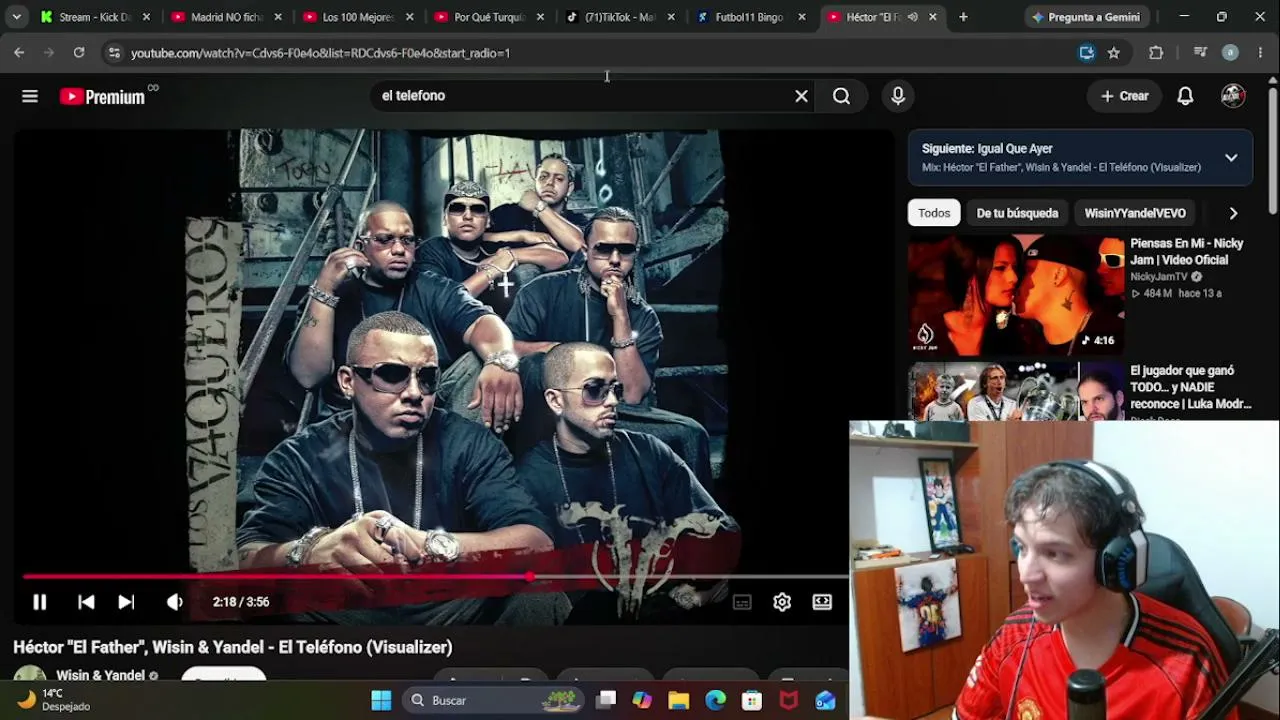Viewport: 1280px width, 720px height.
Task: Open 'Piensas En Mi' video thumbnail
Action: coord(1016,295)
